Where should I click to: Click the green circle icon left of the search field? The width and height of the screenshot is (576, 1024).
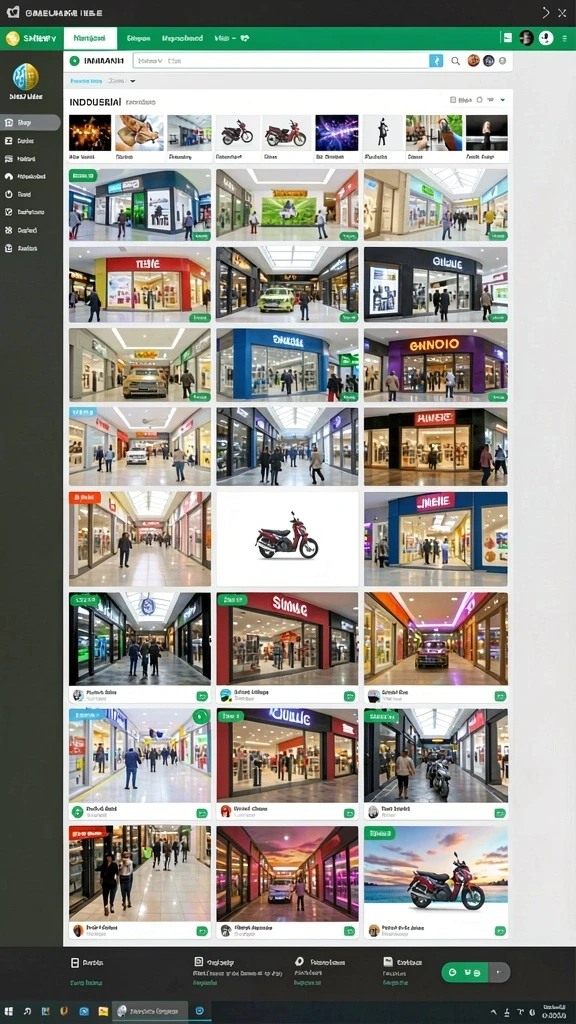[x=74, y=61]
